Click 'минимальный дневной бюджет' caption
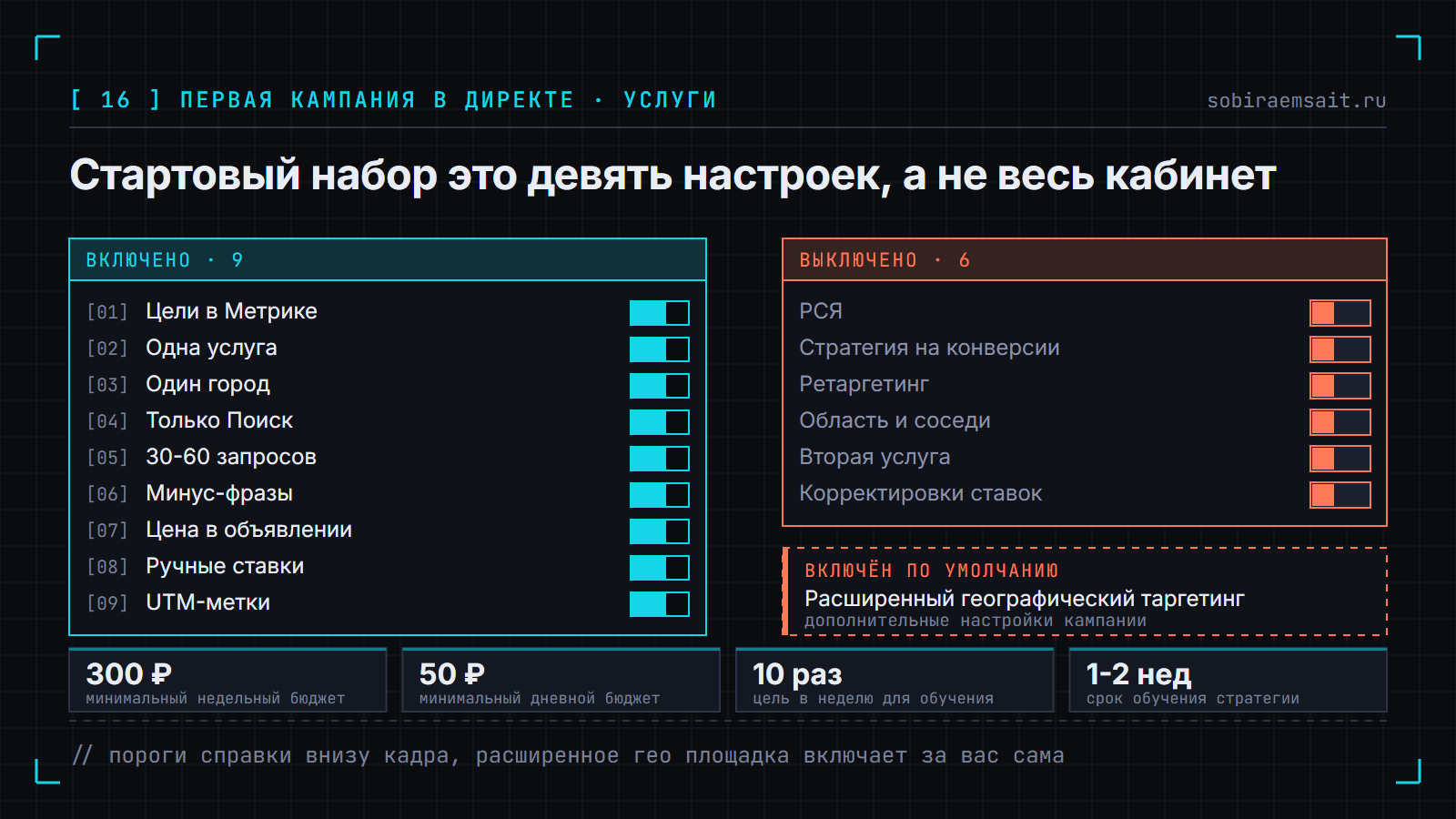The height and width of the screenshot is (819, 1456). pos(540,699)
